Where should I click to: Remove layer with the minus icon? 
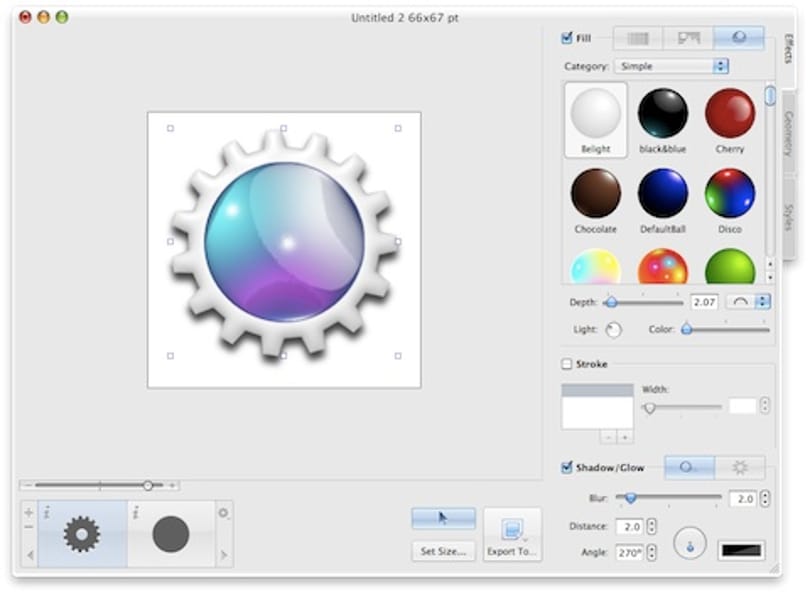[28, 527]
